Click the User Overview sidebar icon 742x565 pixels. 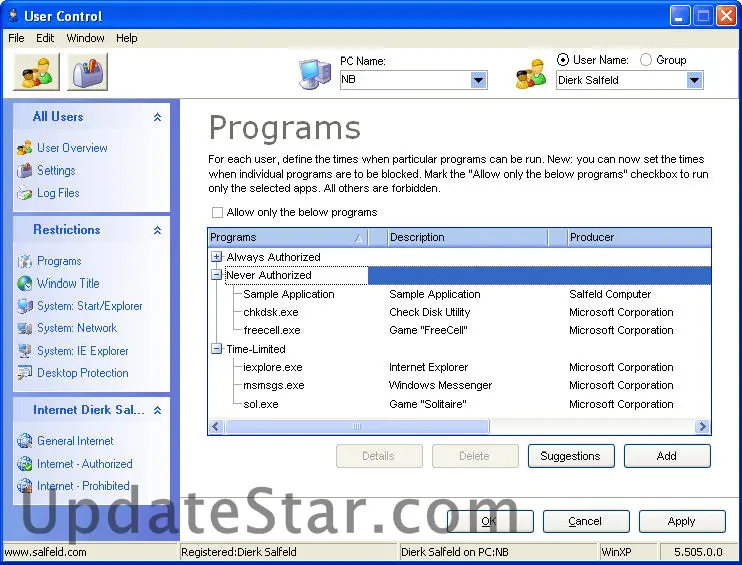click(25, 148)
